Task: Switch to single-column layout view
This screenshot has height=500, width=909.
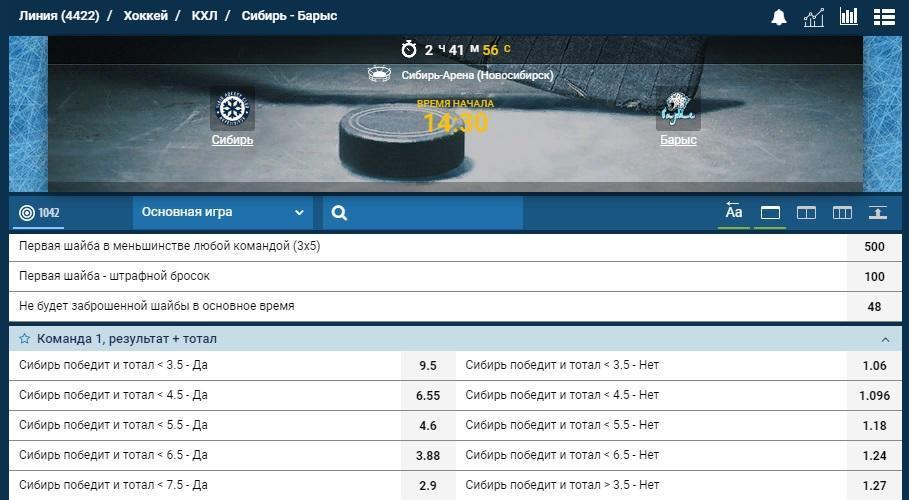Action: [770, 212]
